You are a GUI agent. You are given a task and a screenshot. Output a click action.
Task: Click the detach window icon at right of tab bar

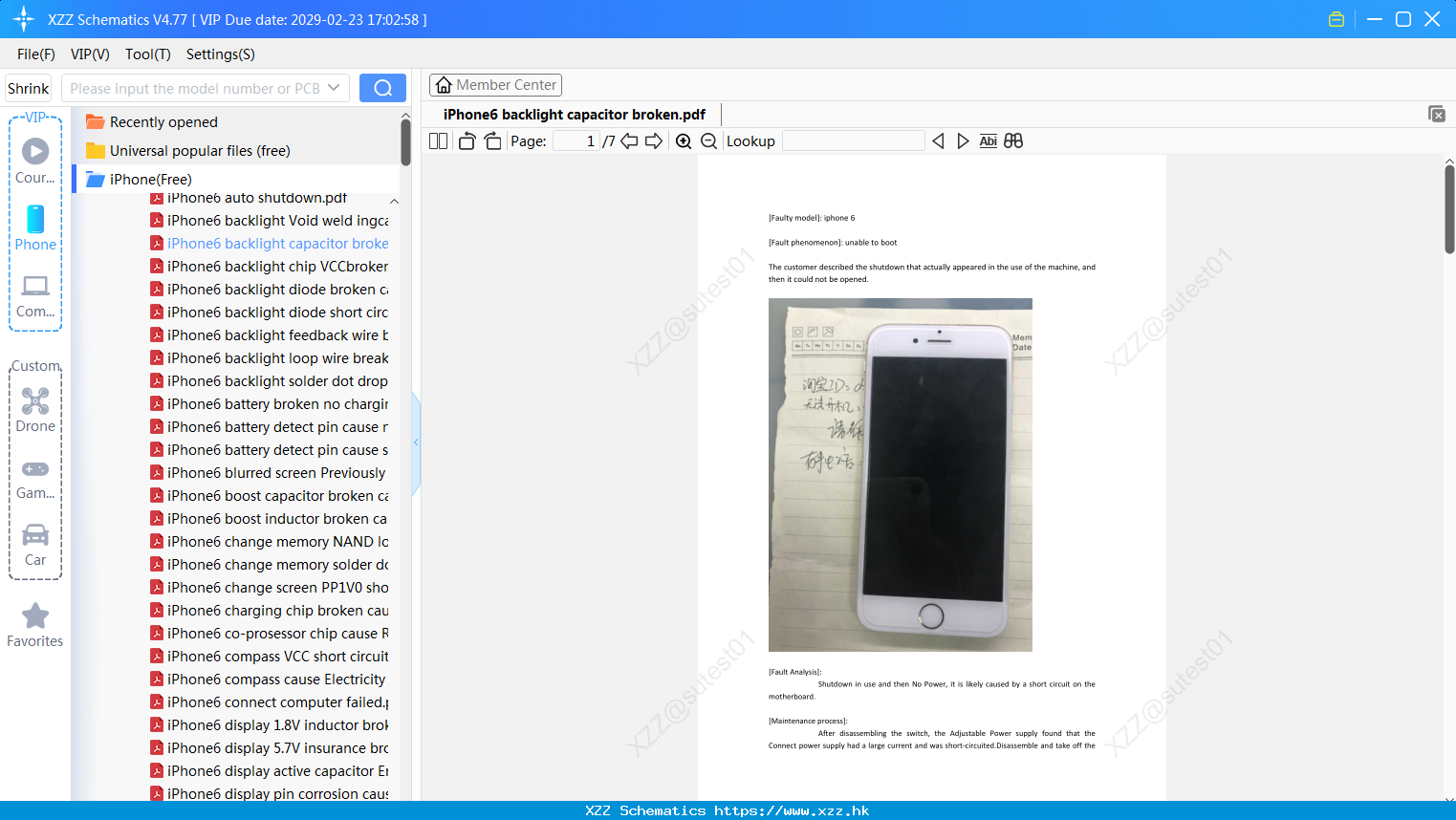(1437, 114)
